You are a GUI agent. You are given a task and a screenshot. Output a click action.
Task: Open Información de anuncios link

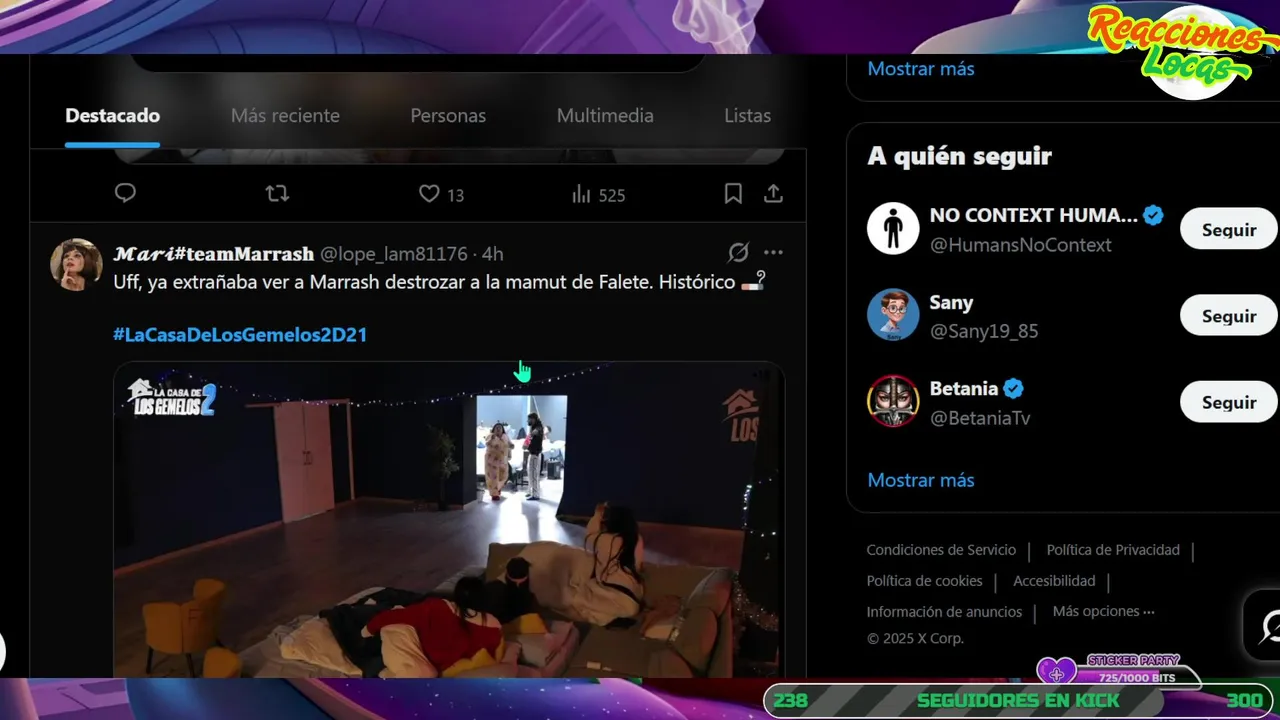(944, 612)
